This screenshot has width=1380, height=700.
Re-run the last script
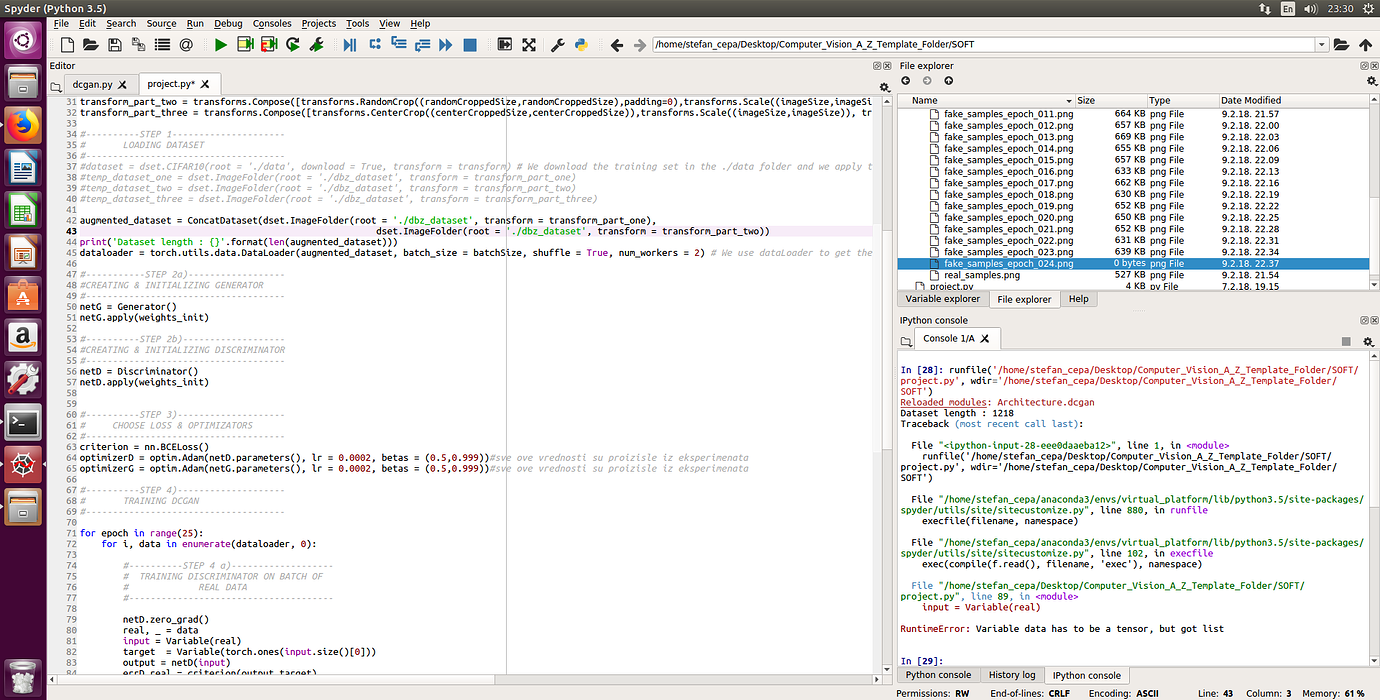(x=293, y=45)
